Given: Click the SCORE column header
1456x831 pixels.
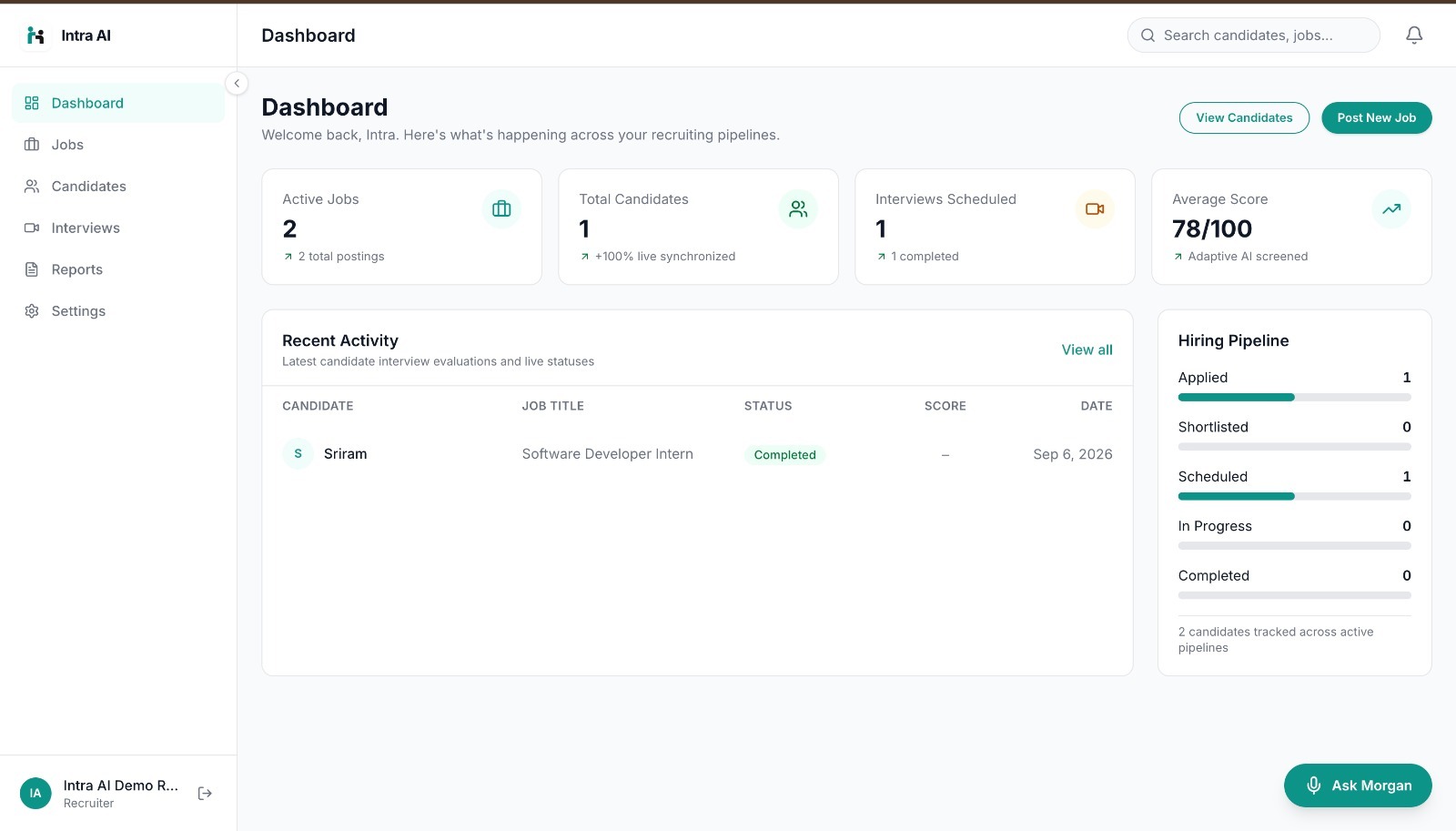Looking at the screenshot, I should [x=945, y=406].
